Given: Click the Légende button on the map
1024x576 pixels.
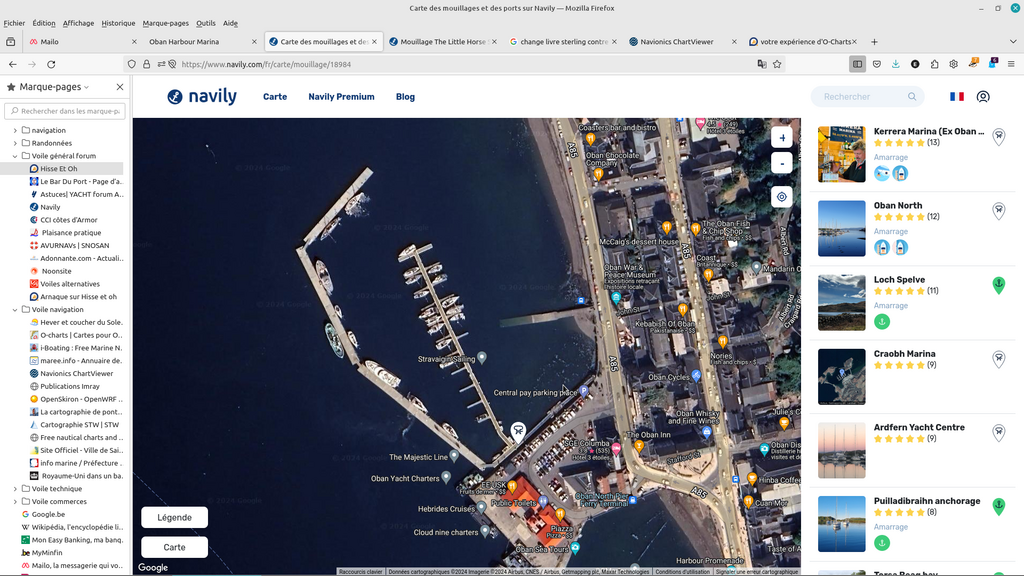Looking at the screenshot, I should point(174,517).
